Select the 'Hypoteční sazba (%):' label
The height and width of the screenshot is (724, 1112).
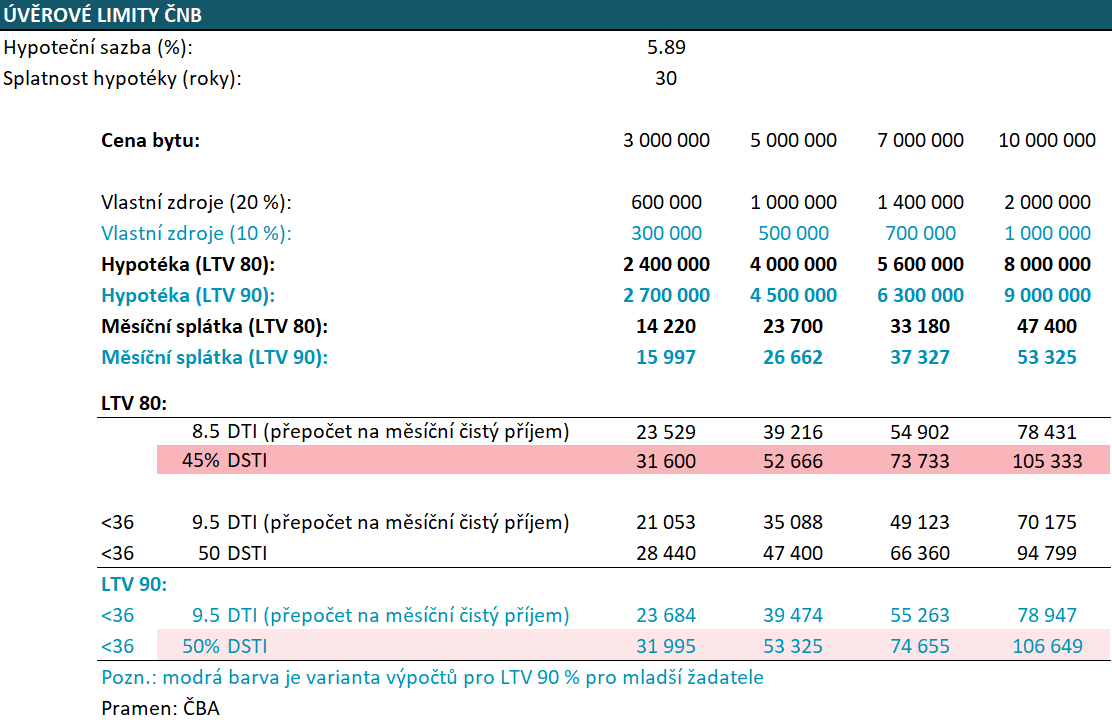pos(98,48)
